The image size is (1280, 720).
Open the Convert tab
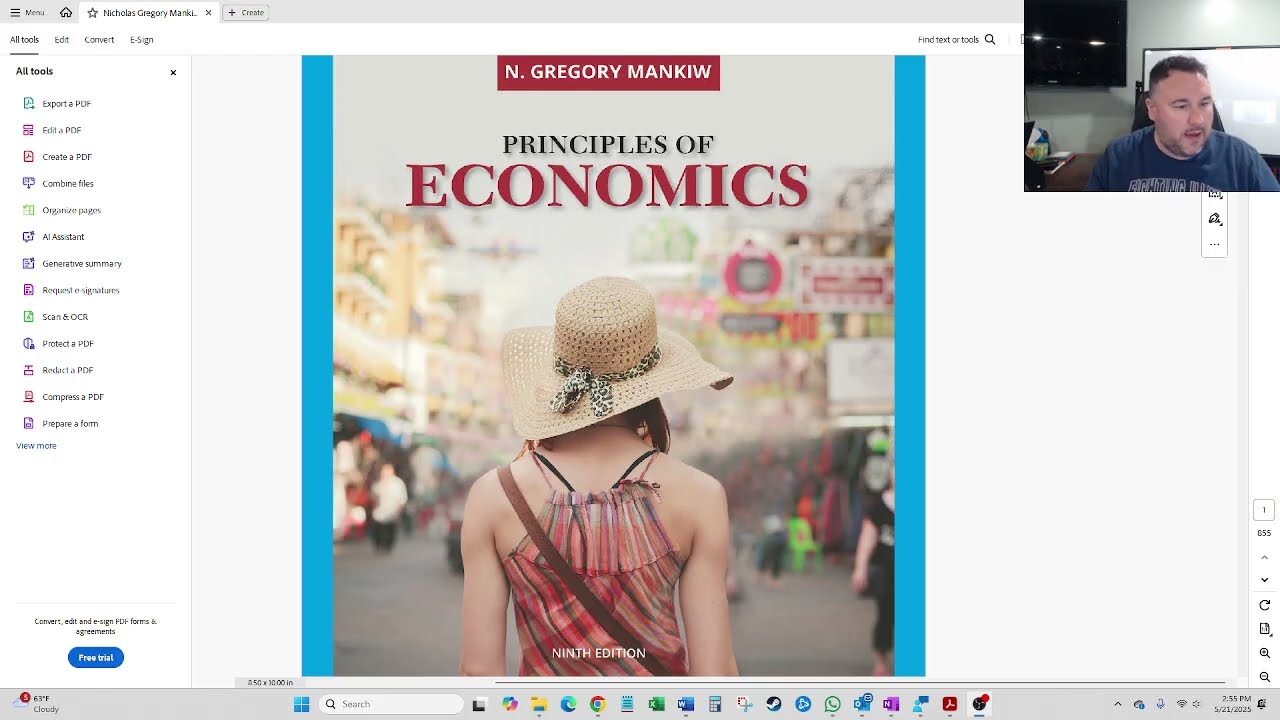point(99,40)
